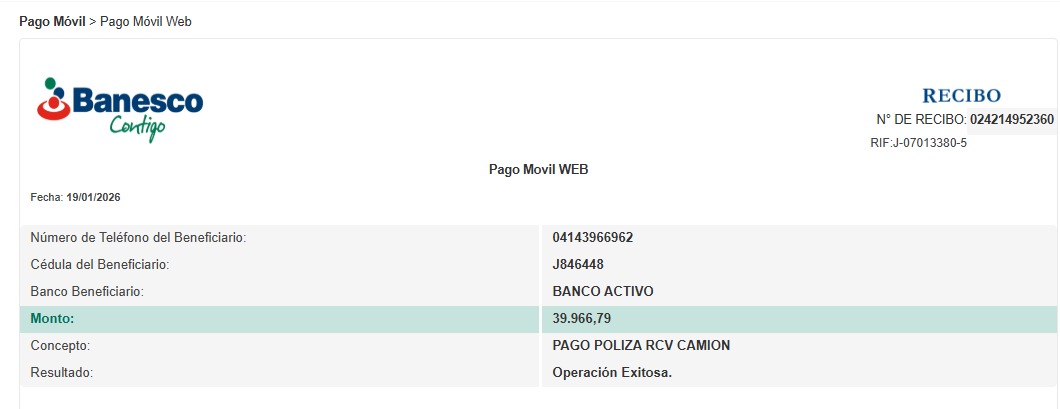Select the Operación Exitosa result text
The width and height of the screenshot is (1060, 409).
[x=612, y=373]
